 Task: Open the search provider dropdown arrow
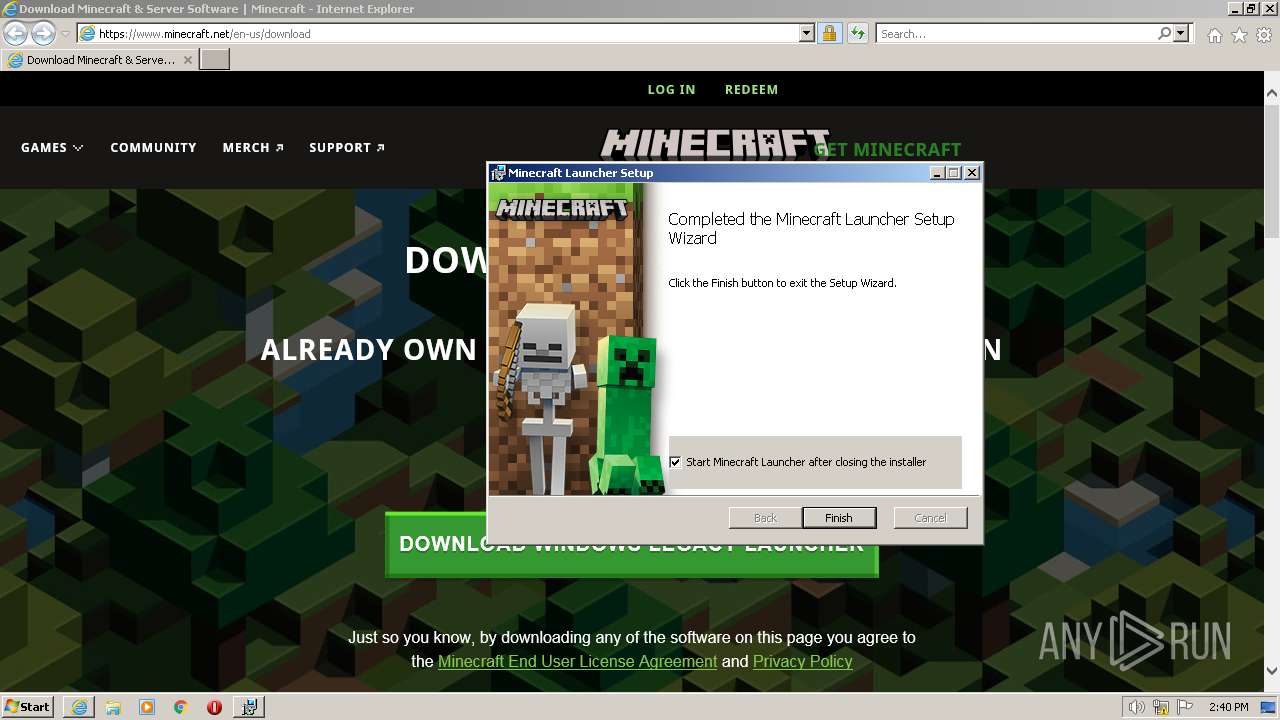[x=1181, y=33]
